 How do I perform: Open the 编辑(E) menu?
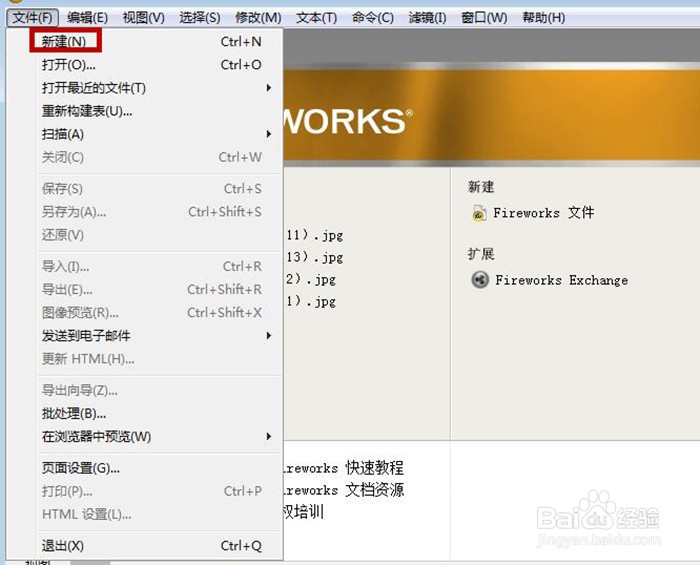[x=88, y=18]
